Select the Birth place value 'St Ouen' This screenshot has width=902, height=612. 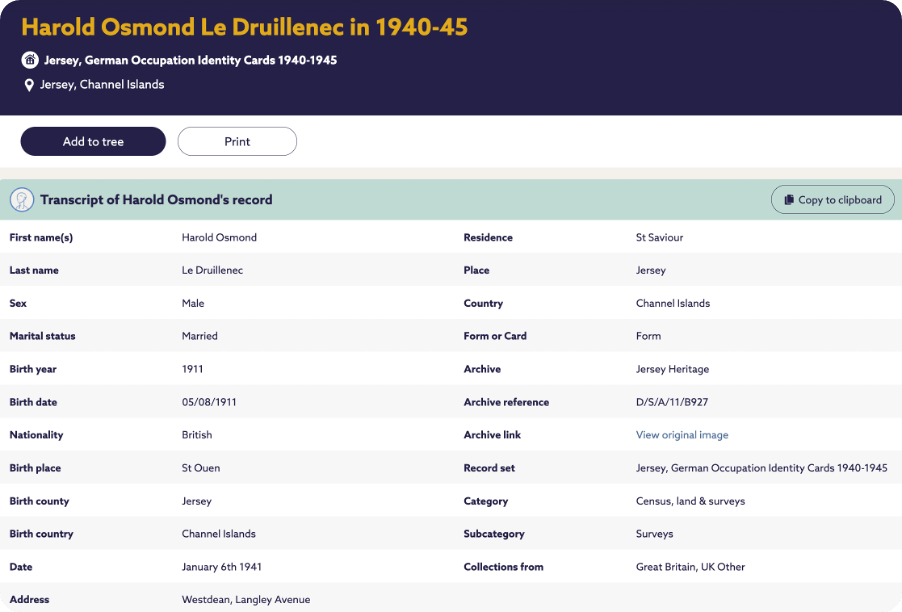tap(201, 468)
